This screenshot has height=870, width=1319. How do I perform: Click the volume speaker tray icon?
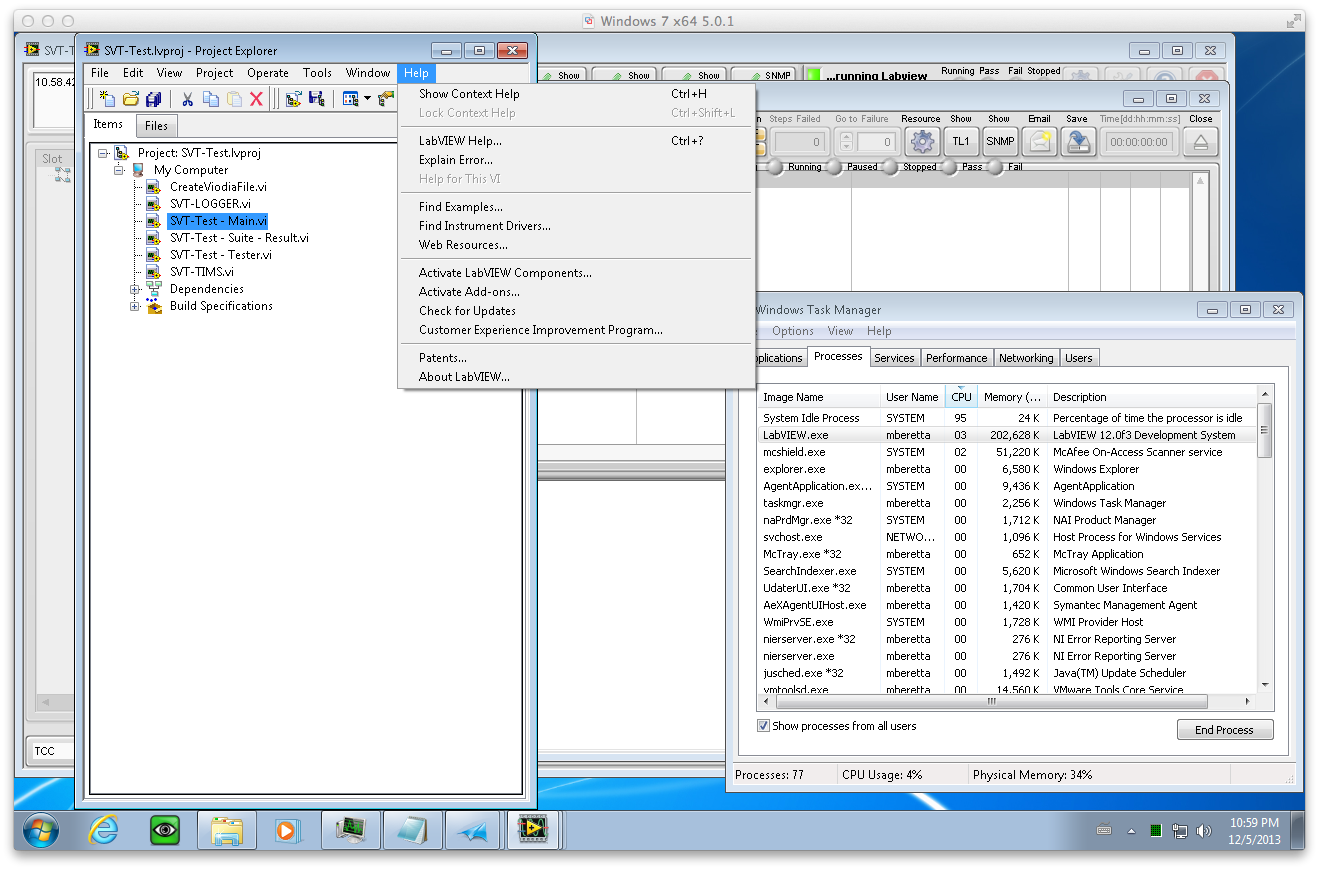point(1203,830)
